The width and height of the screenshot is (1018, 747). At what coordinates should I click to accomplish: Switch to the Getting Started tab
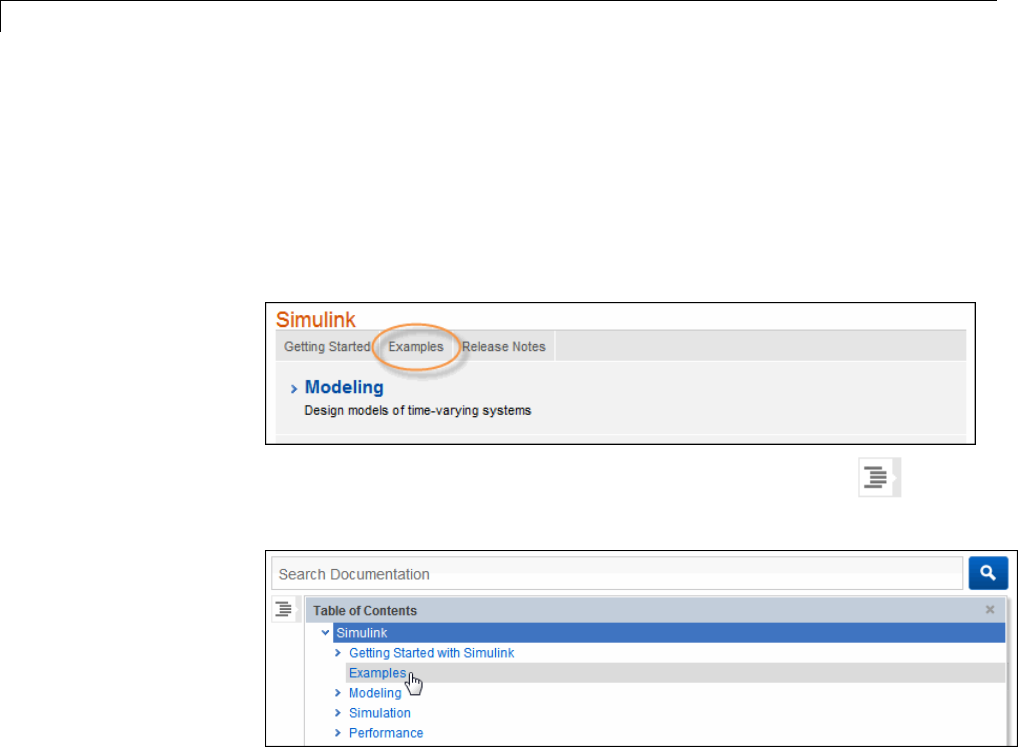327,347
